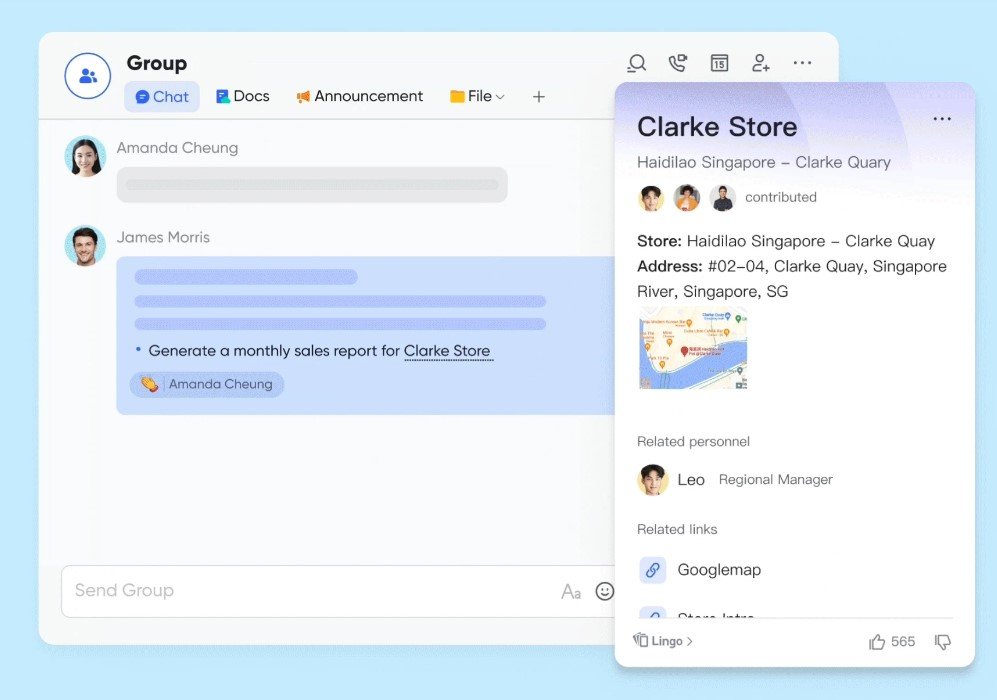Click the Related links heading
The width and height of the screenshot is (997, 700).
677,529
